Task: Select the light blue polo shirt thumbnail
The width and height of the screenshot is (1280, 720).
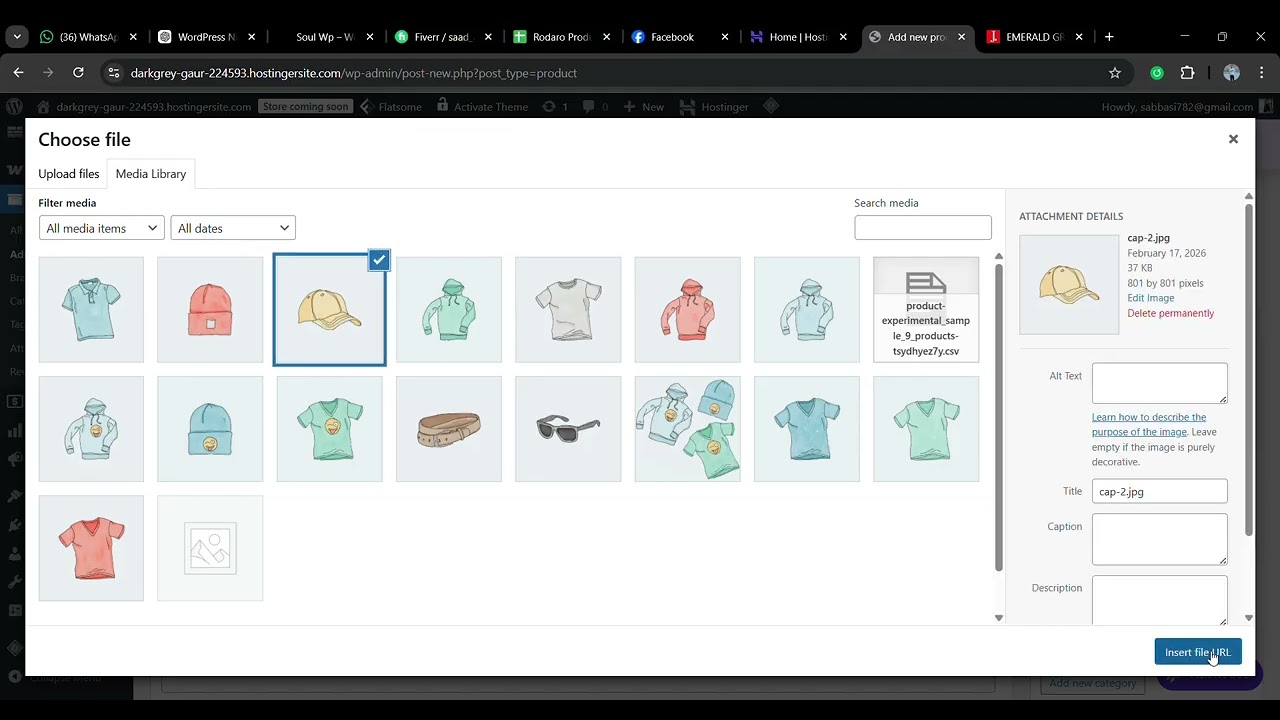Action: point(91,310)
